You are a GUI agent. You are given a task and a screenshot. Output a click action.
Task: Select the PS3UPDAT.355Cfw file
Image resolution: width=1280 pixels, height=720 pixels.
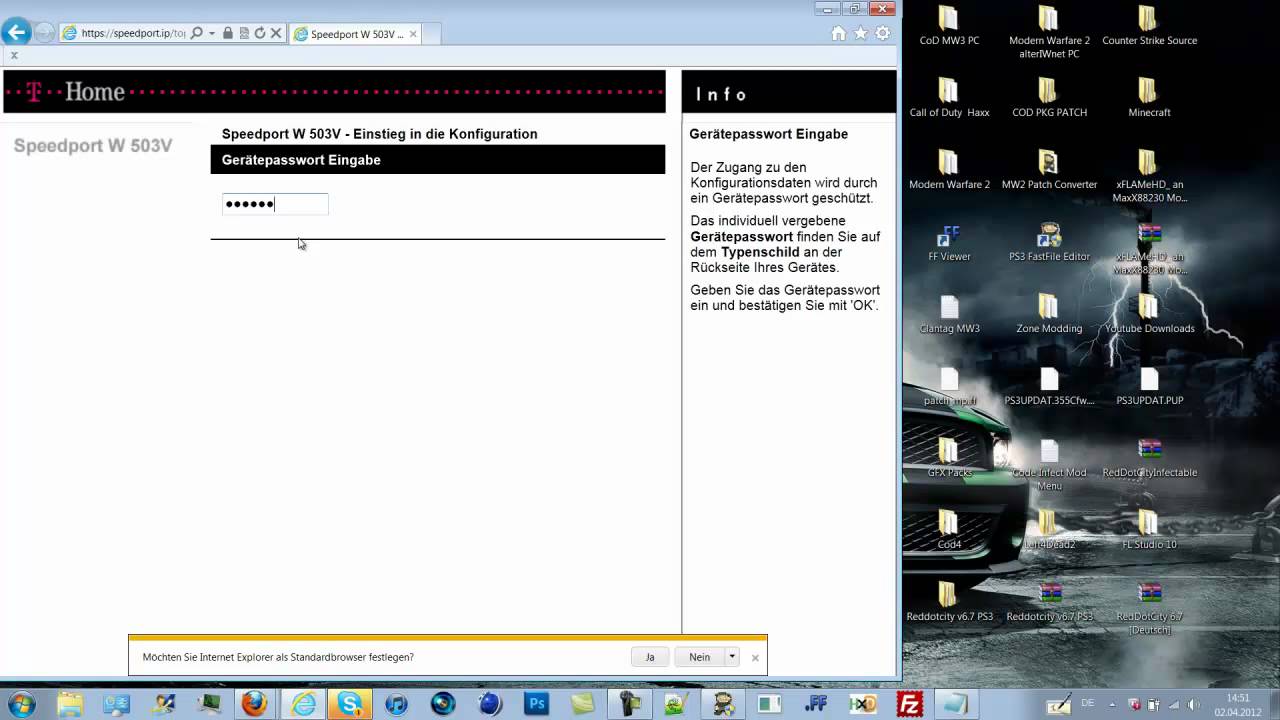click(x=1049, y=386)
